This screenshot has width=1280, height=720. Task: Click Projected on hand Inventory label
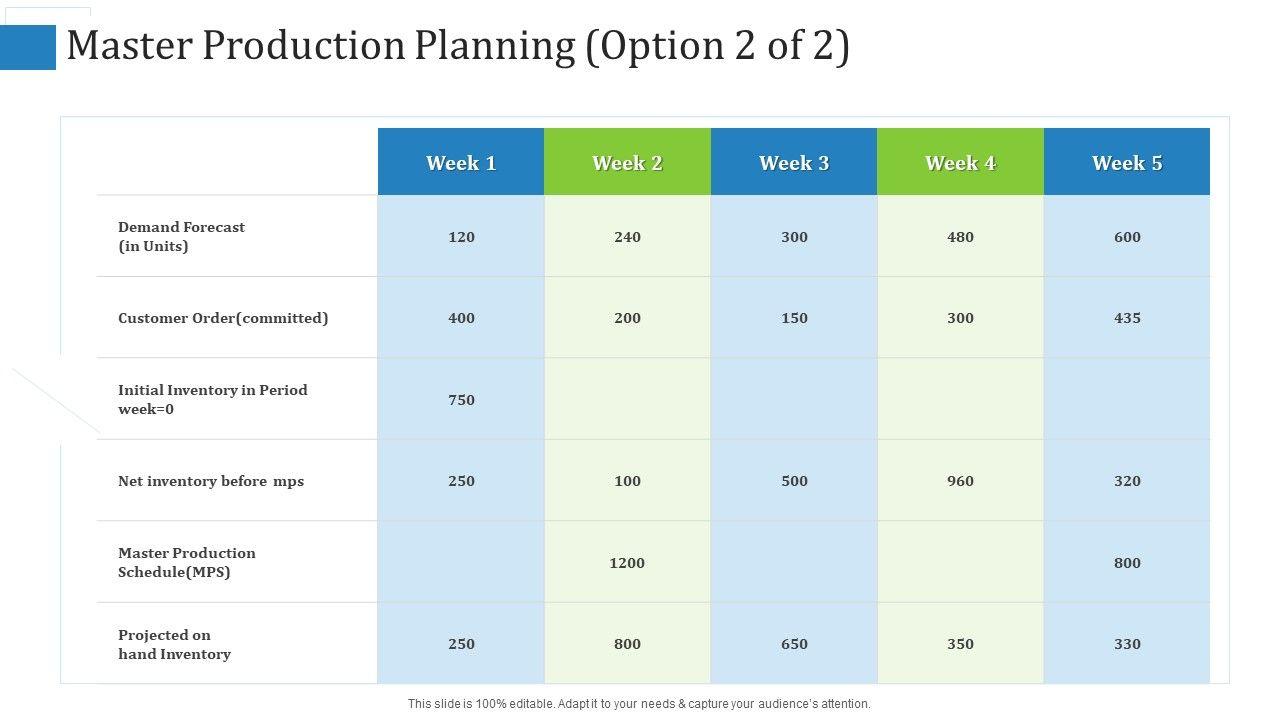click(174, 645)
